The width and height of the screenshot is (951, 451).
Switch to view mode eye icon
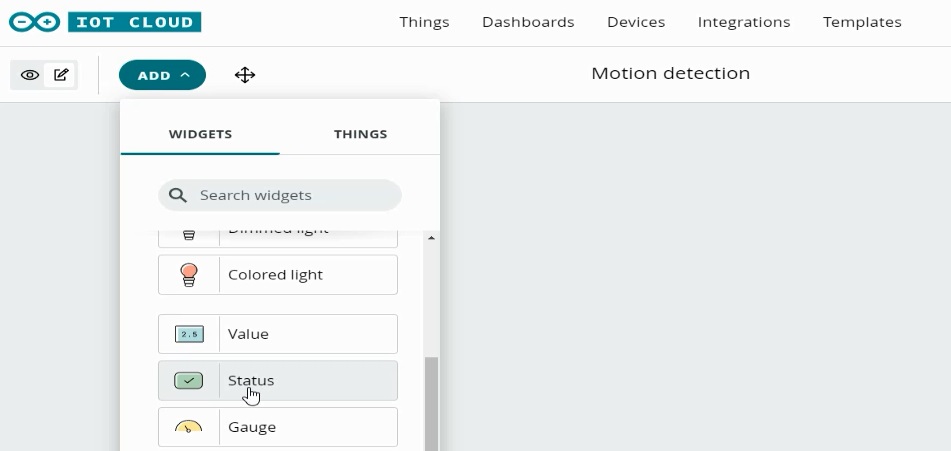[30, 75]
